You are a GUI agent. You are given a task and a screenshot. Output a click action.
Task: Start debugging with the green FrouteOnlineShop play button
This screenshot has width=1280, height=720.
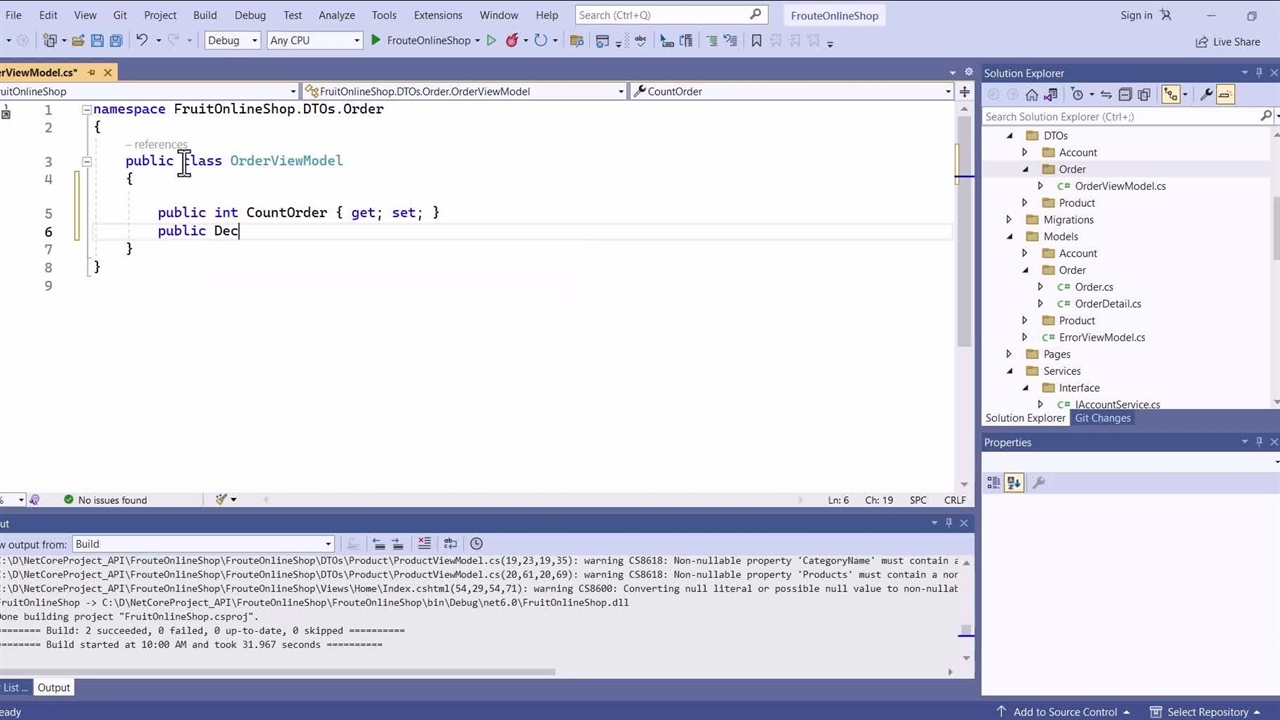click(x=376, y=41)
